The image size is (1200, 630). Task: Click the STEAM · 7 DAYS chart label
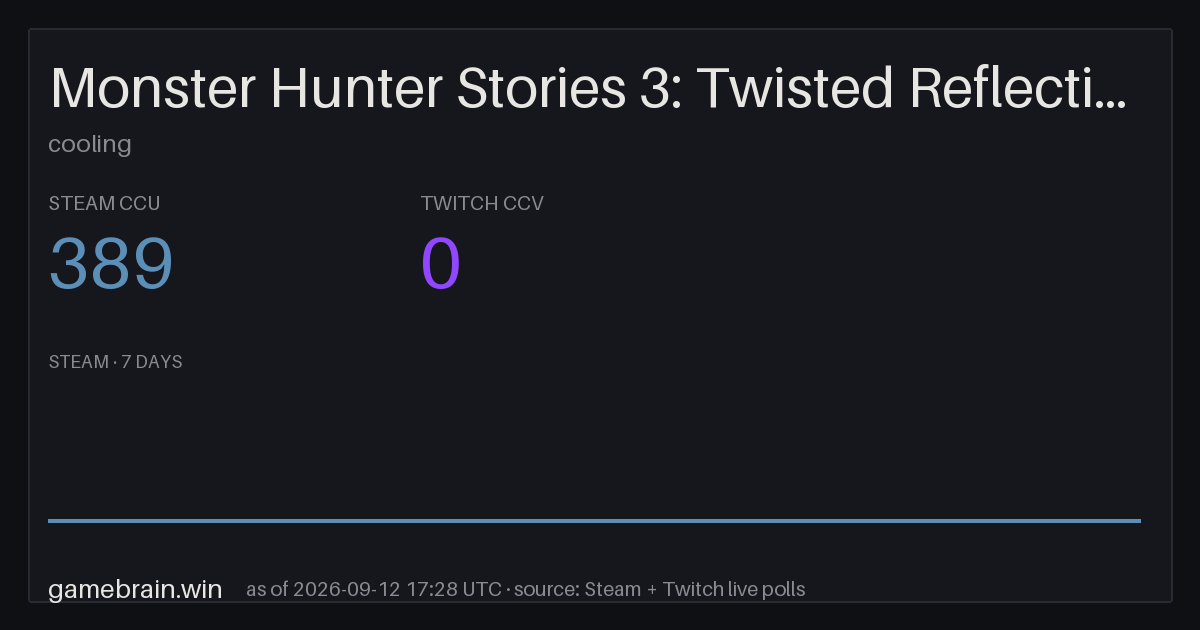coord(116,362)
